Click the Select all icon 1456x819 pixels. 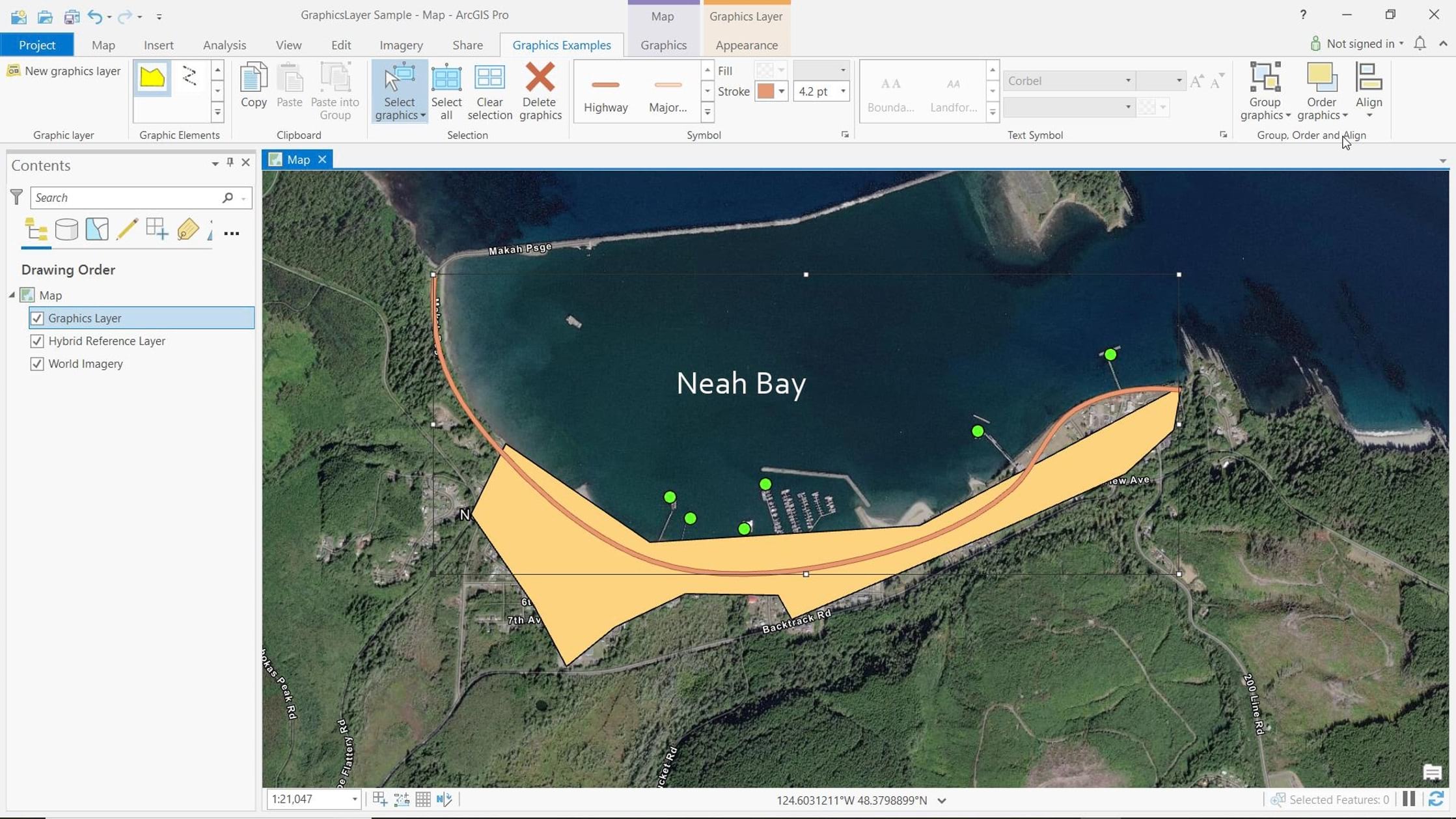[446, 77]
